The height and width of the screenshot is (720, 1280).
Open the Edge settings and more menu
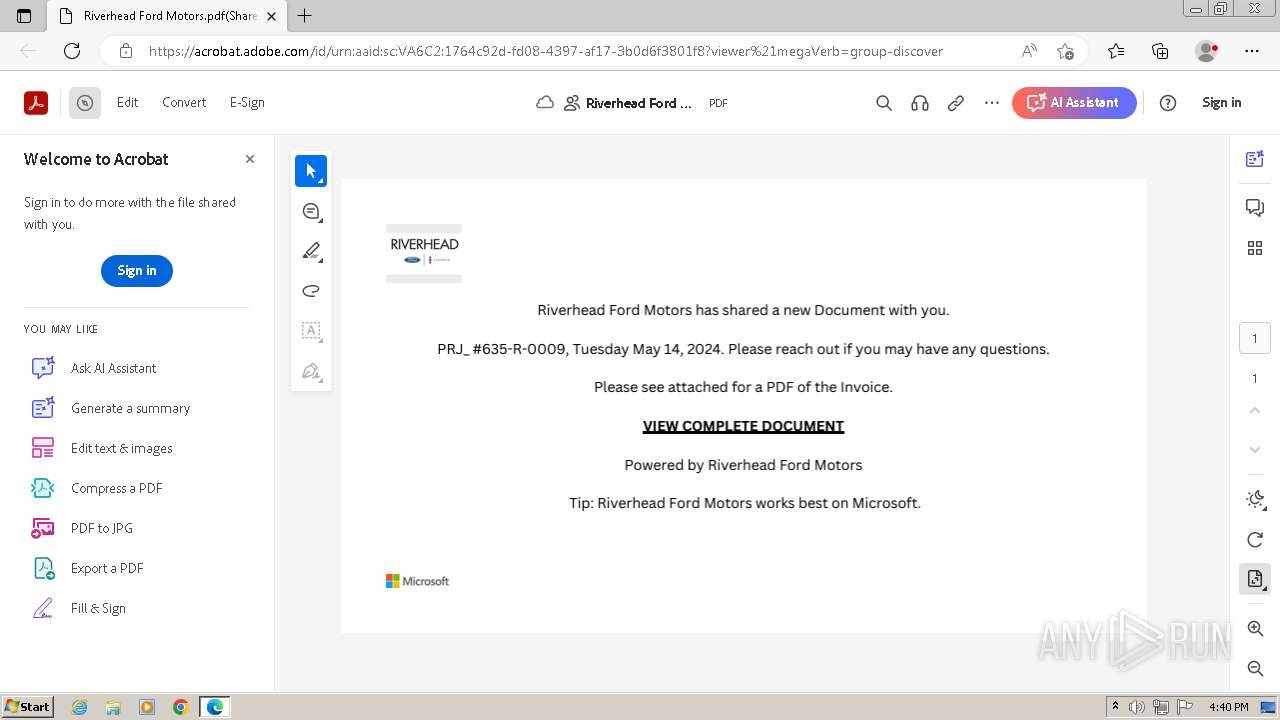click(1252, 51)
